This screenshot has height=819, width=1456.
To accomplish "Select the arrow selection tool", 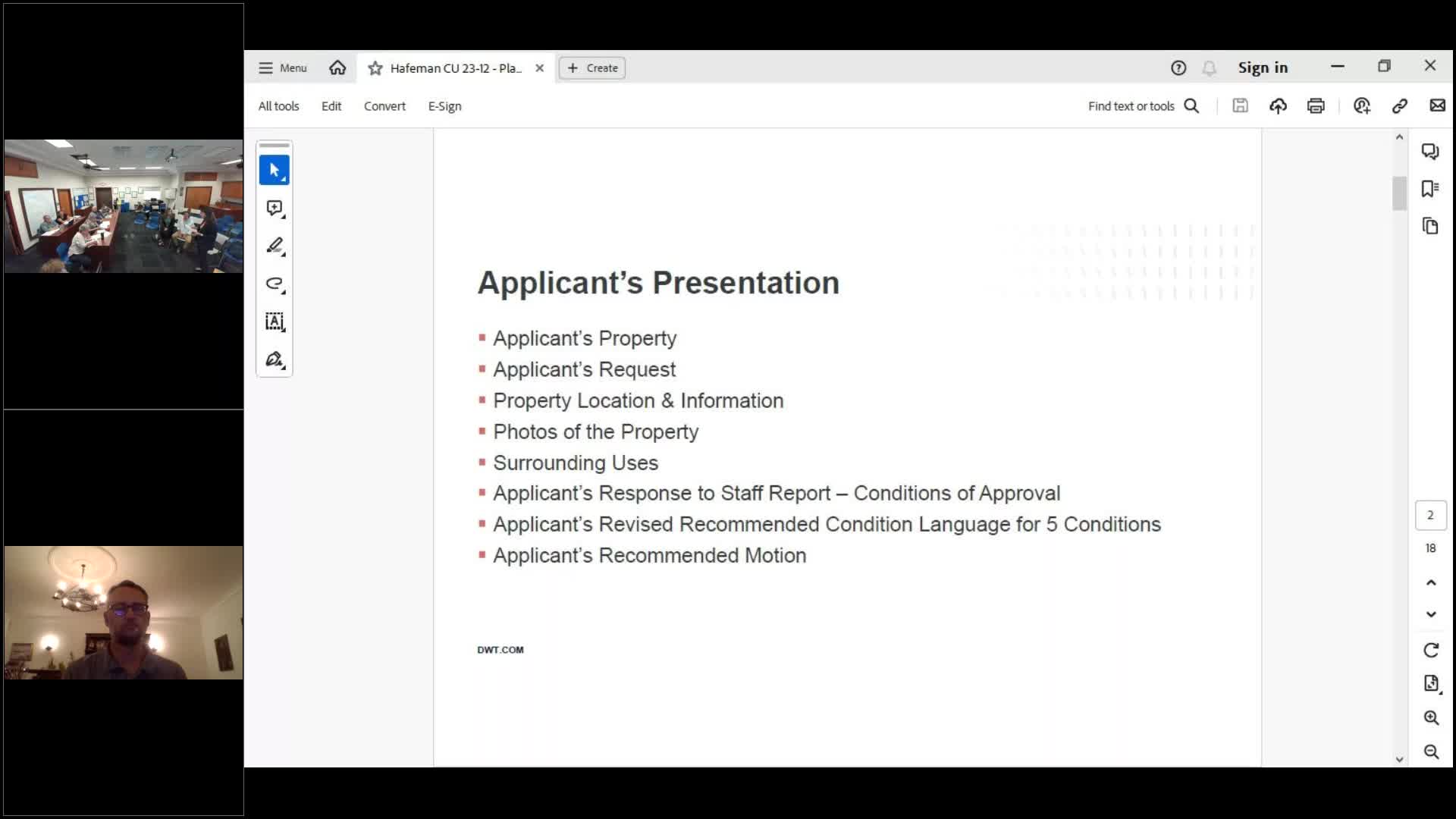I will [274, 170].
